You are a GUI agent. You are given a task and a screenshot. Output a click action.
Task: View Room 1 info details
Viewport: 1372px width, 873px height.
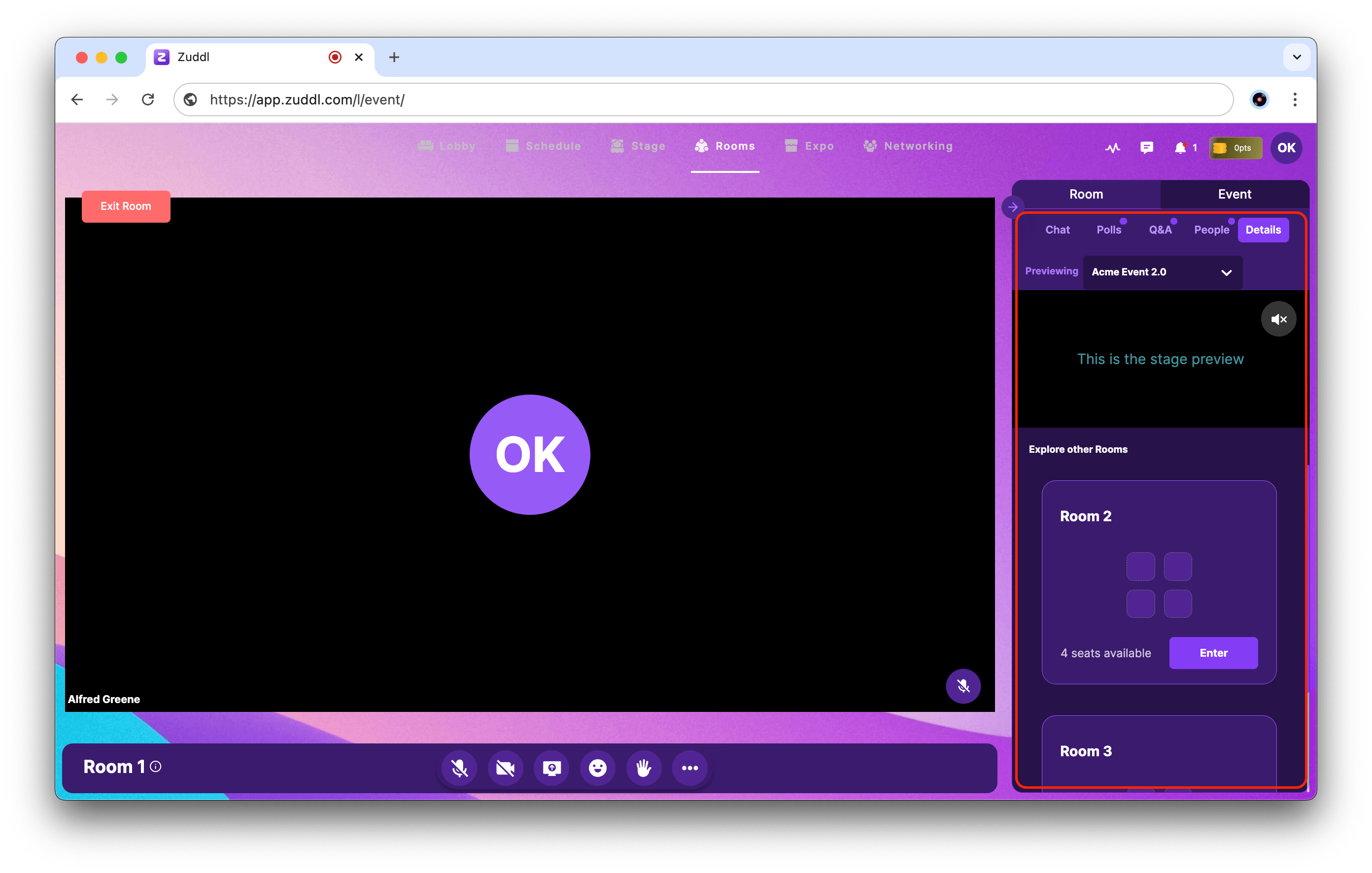pos(156,767)
